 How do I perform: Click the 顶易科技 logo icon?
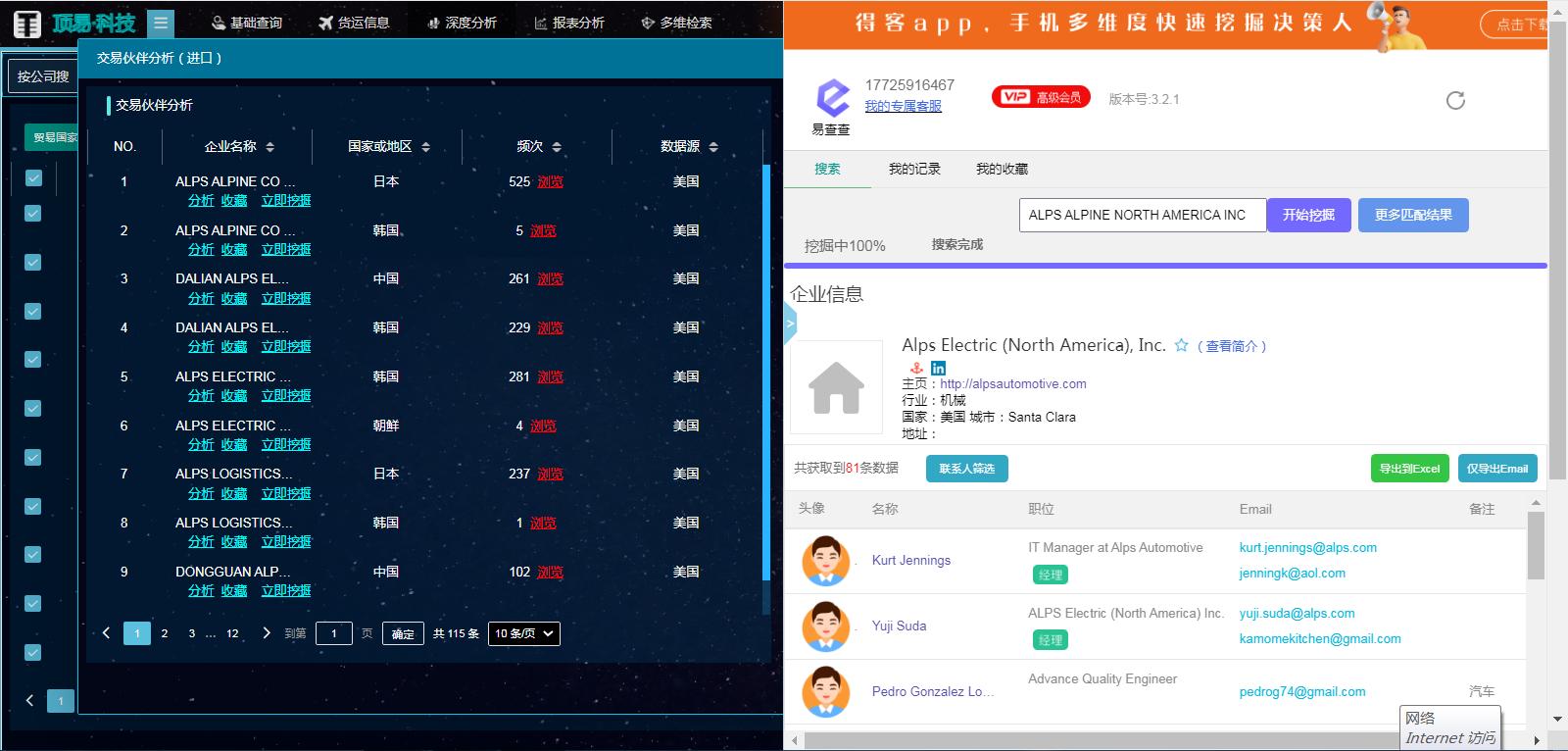click(x=26, y=23)
